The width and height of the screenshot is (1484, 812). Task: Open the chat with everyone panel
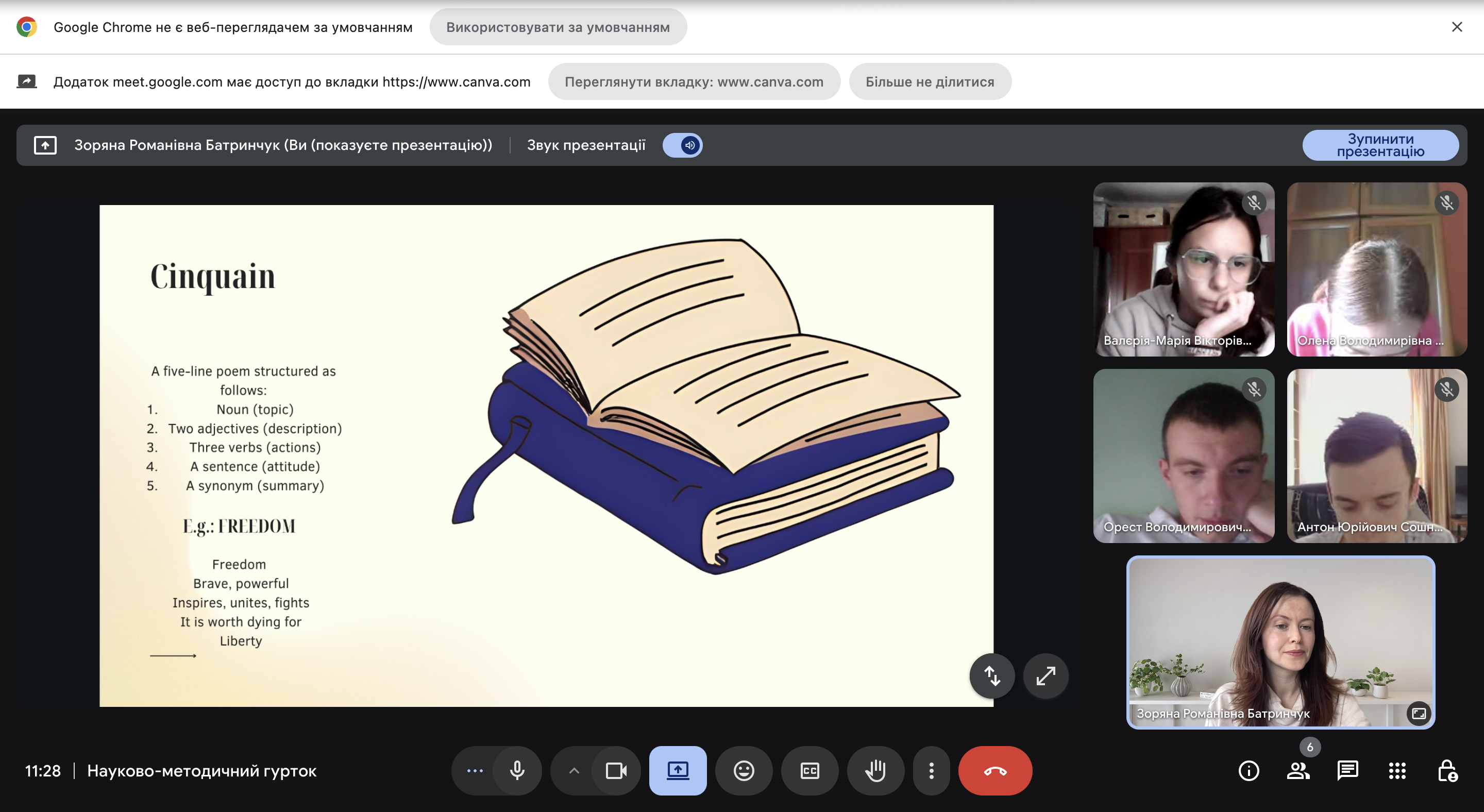[x=1347, y=771]
